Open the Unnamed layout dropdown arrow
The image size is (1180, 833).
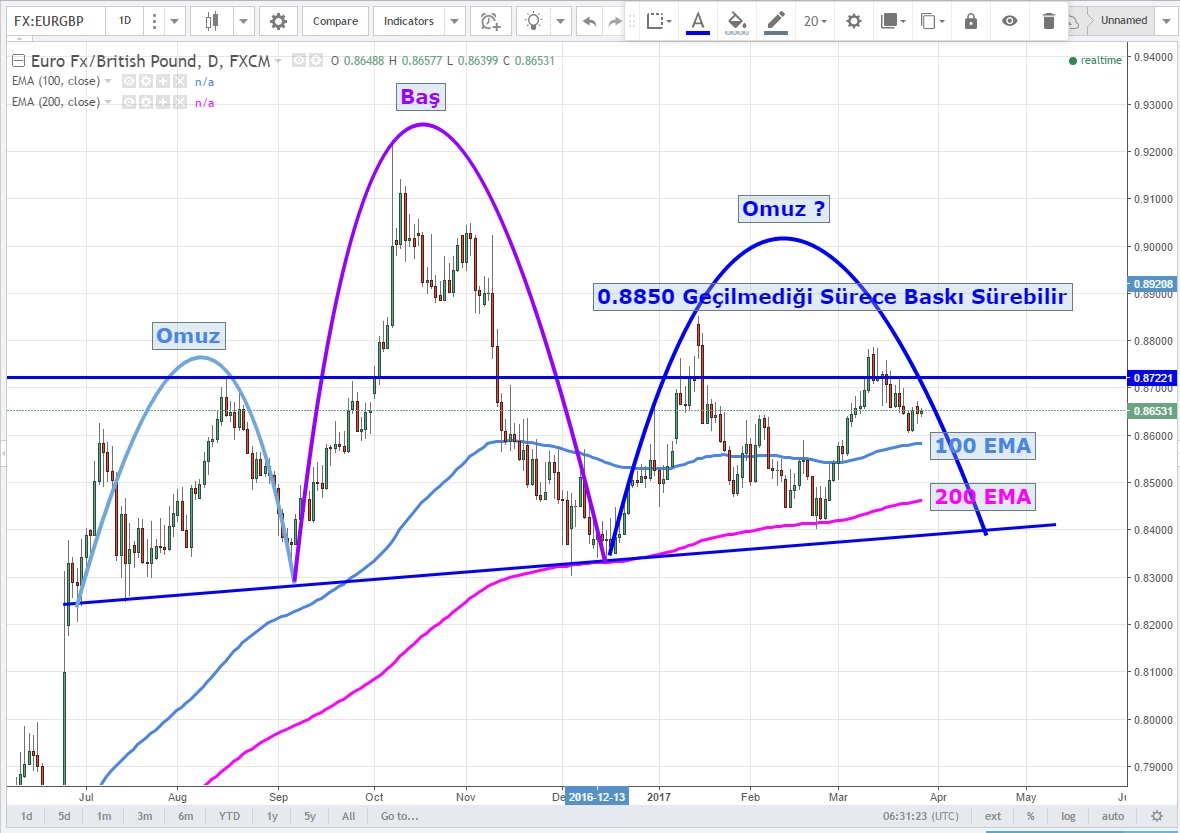coord(1166,21)
